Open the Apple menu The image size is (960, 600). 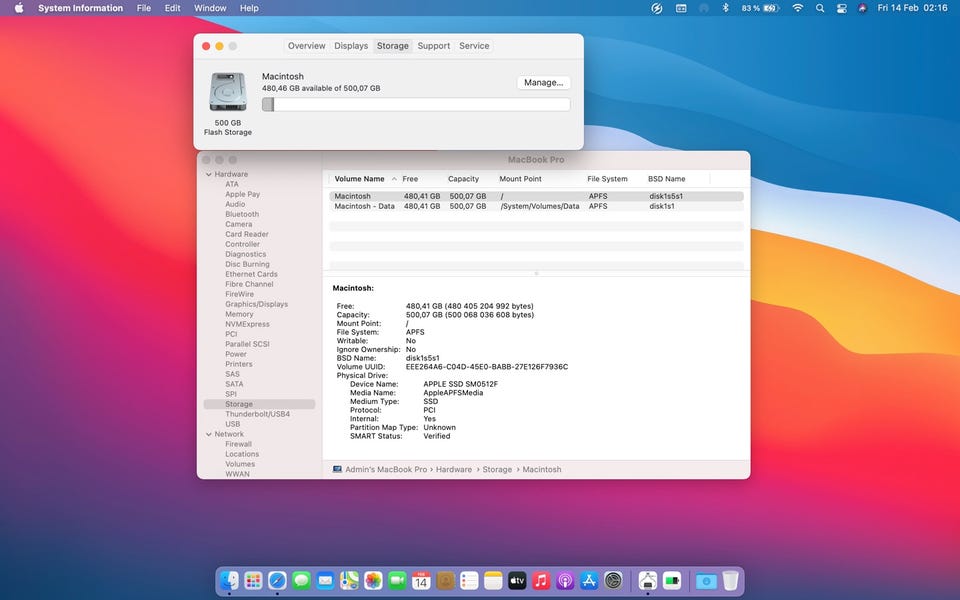pyautogui.click(x=18, y=8)
